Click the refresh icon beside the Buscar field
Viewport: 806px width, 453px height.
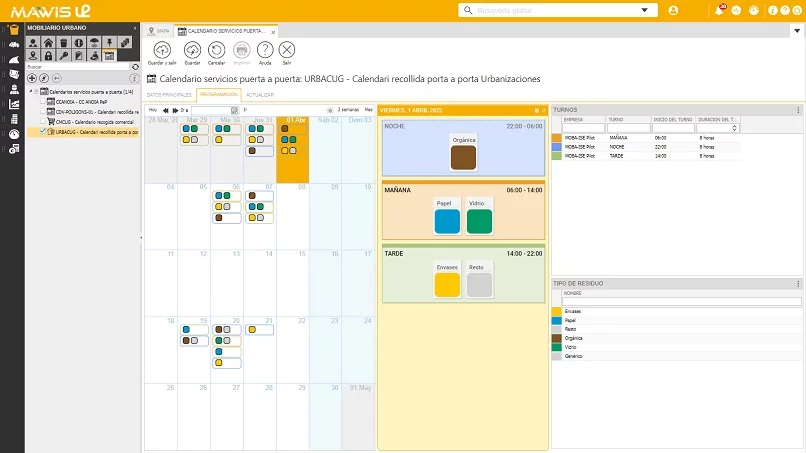tap(135, 67)
